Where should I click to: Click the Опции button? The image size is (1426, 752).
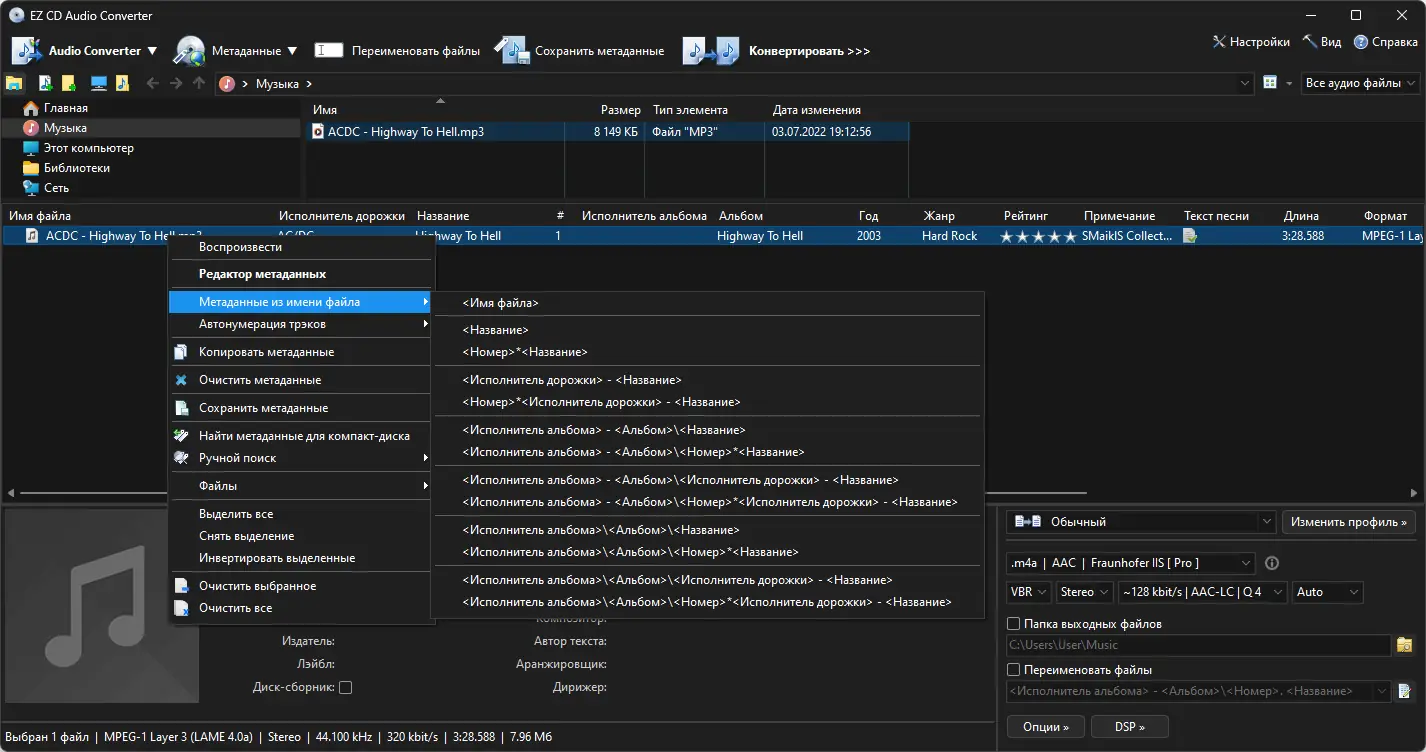click(1045, 727)
